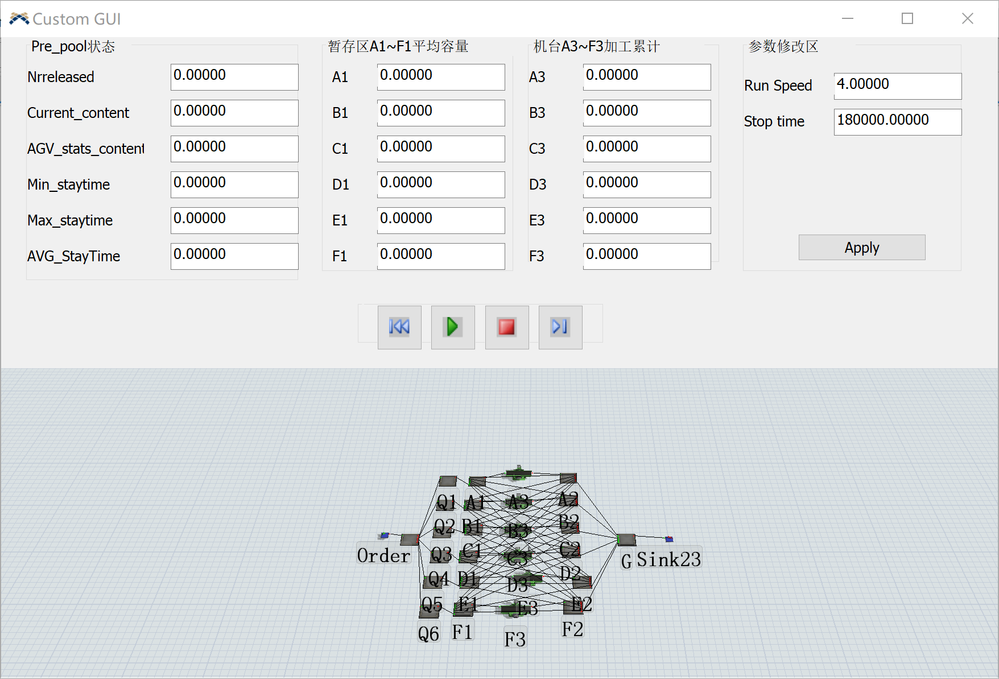999x679 pixels.
Task: Stop the simulation with the red square
Action: 507,327
